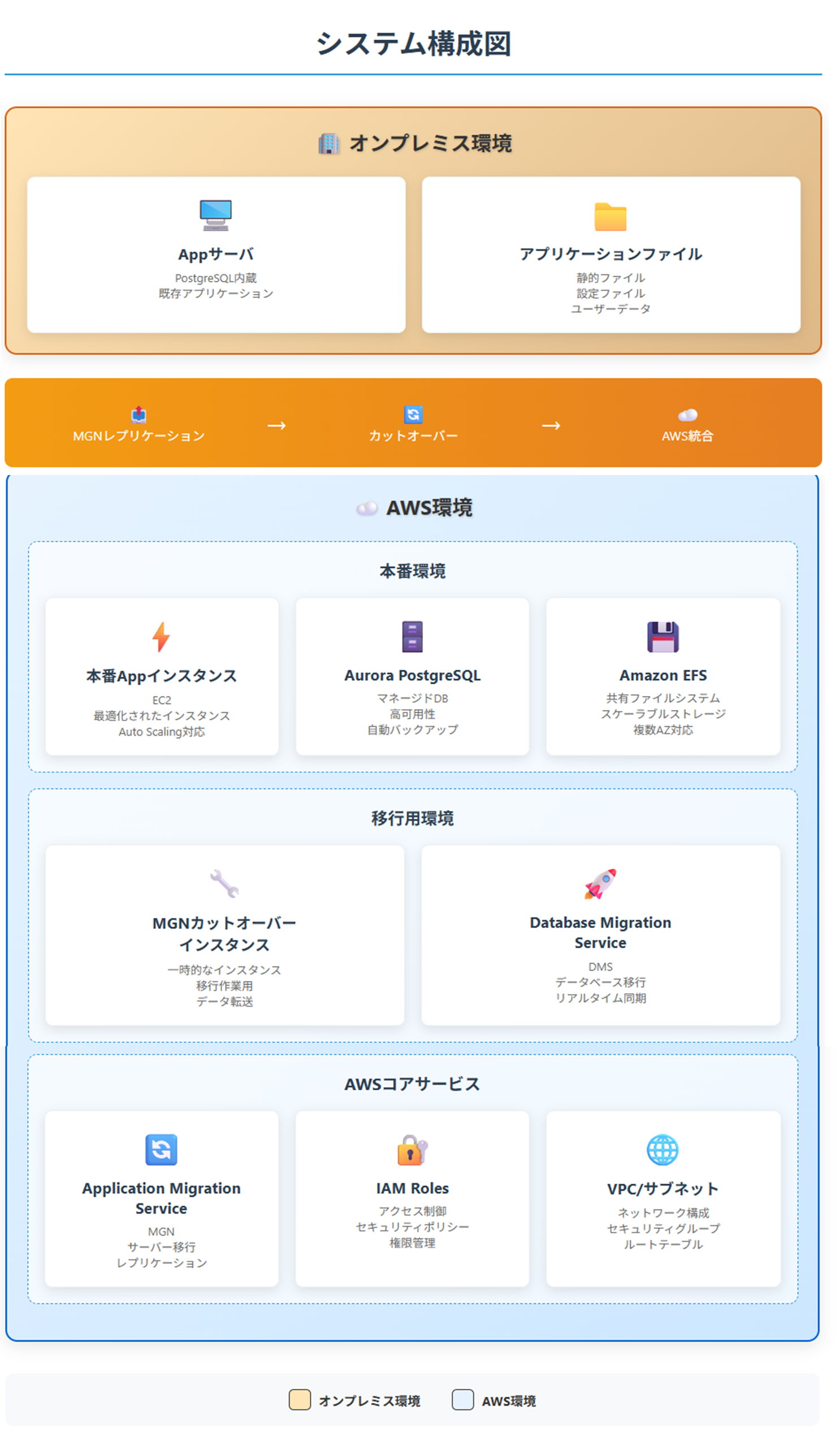Click the PostgreSQL内蔵 text under Appサーバ
840x1433 pixels.
click(x=216, y=278)
